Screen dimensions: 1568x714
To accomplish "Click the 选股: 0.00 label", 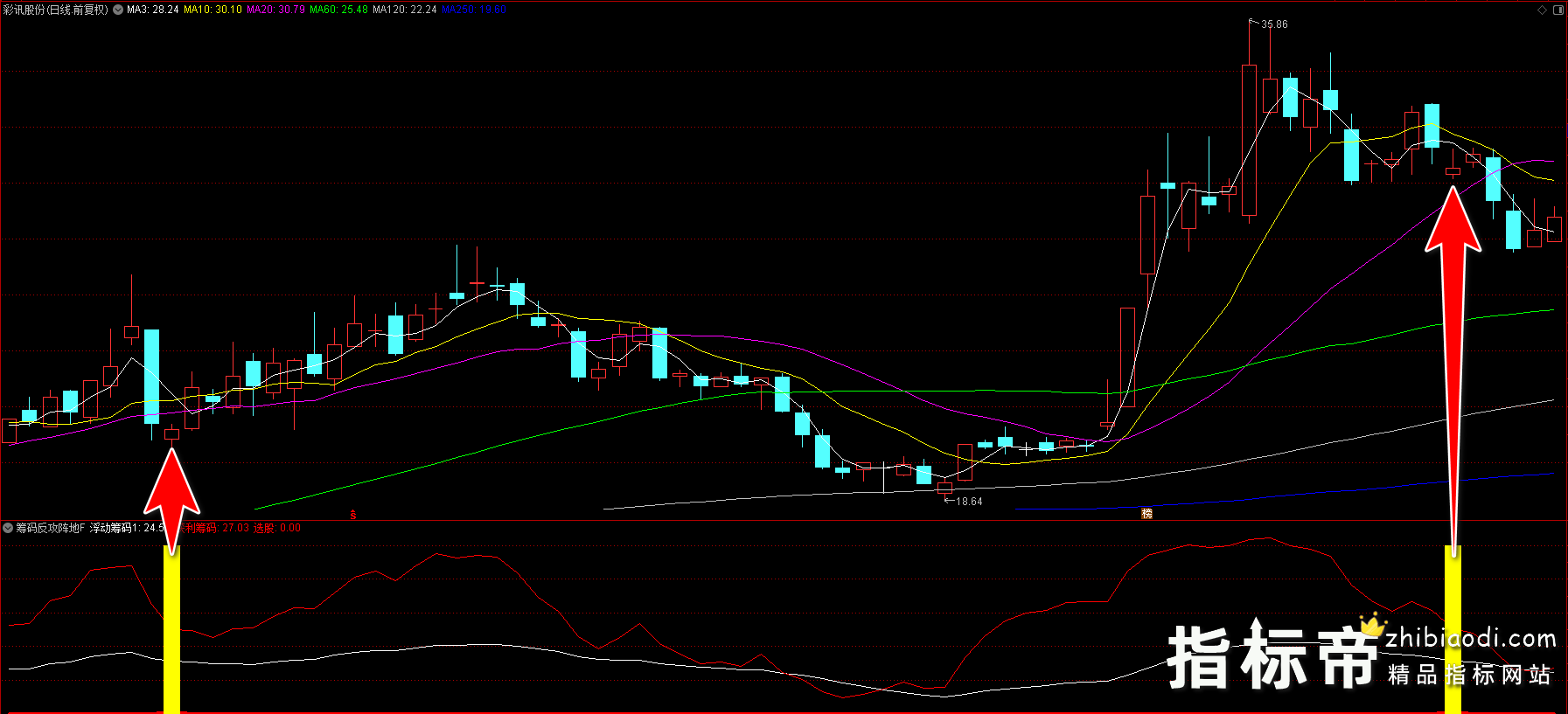I will point(277,528).
